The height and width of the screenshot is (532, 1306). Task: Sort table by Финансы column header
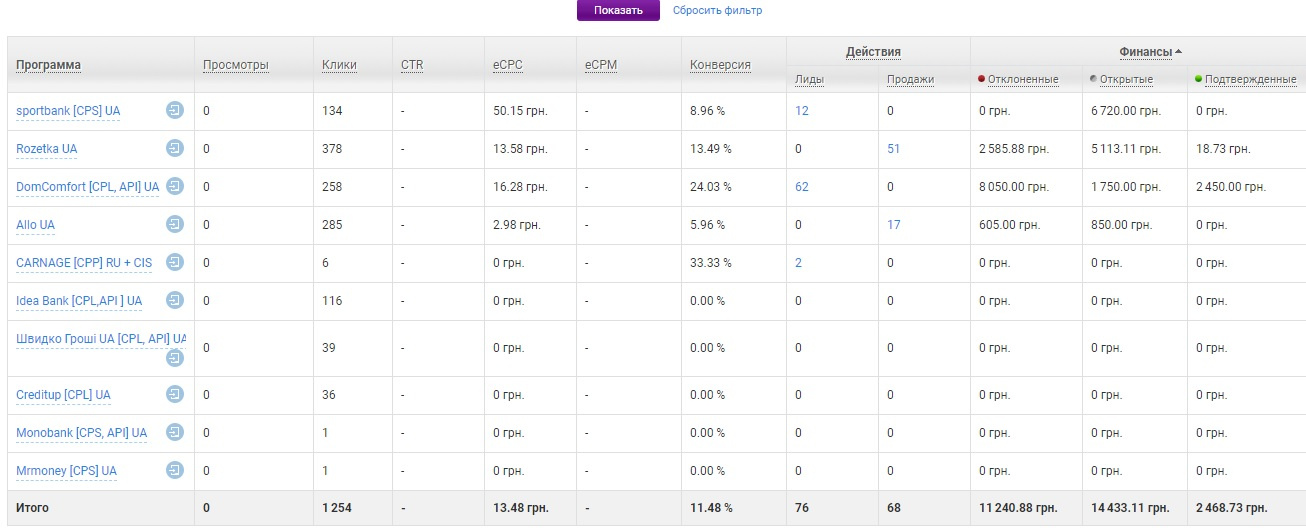[x=1145, y=51]
